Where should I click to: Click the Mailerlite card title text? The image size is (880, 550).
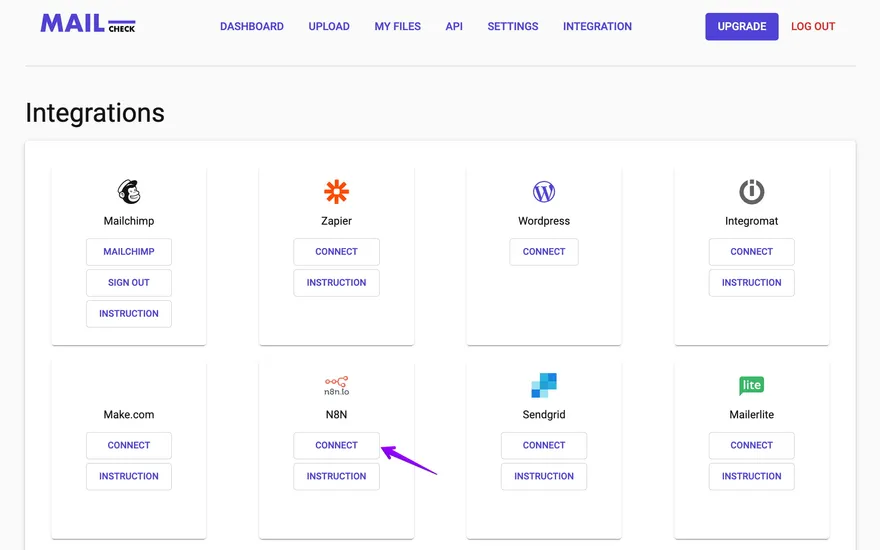point(751,414)
